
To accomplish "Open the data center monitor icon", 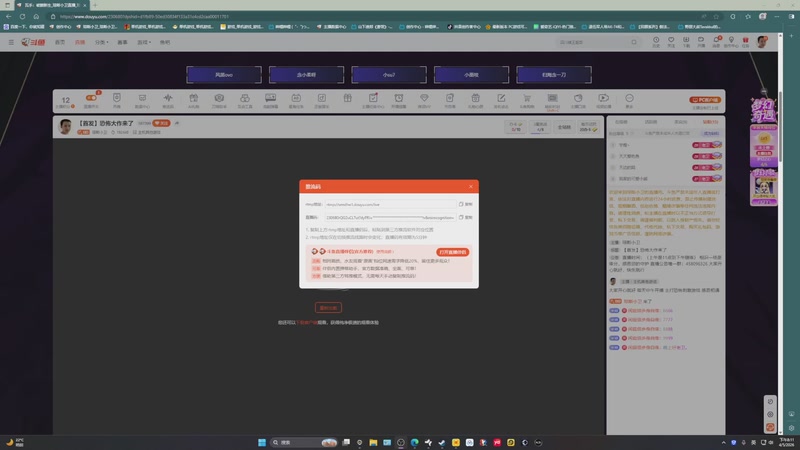I will pyautogui.click(x=142, y=98).
